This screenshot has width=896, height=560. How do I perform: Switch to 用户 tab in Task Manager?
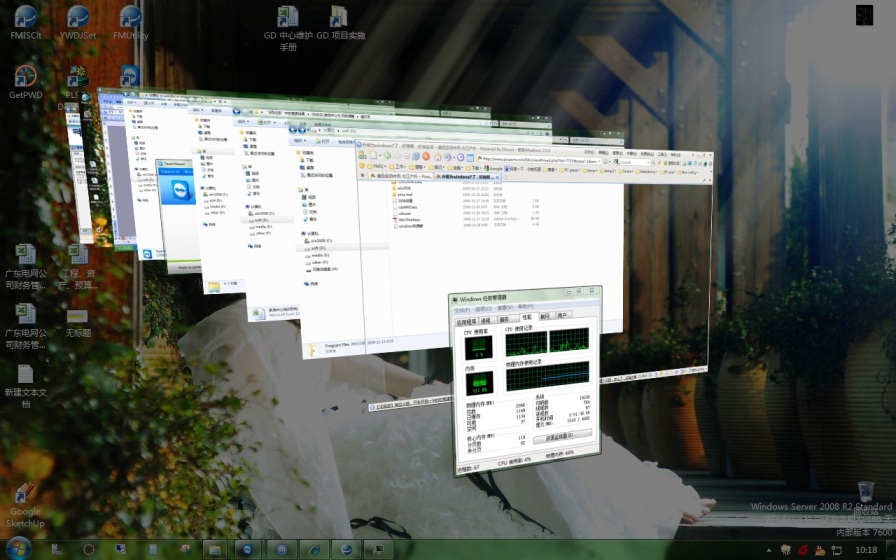click(564, 315)
